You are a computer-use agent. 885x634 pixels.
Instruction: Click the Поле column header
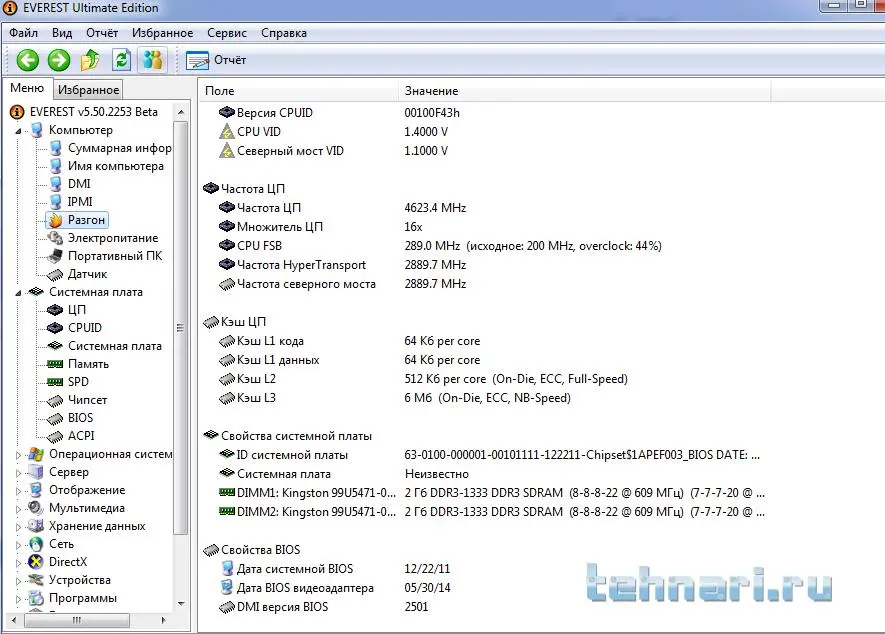299,91
